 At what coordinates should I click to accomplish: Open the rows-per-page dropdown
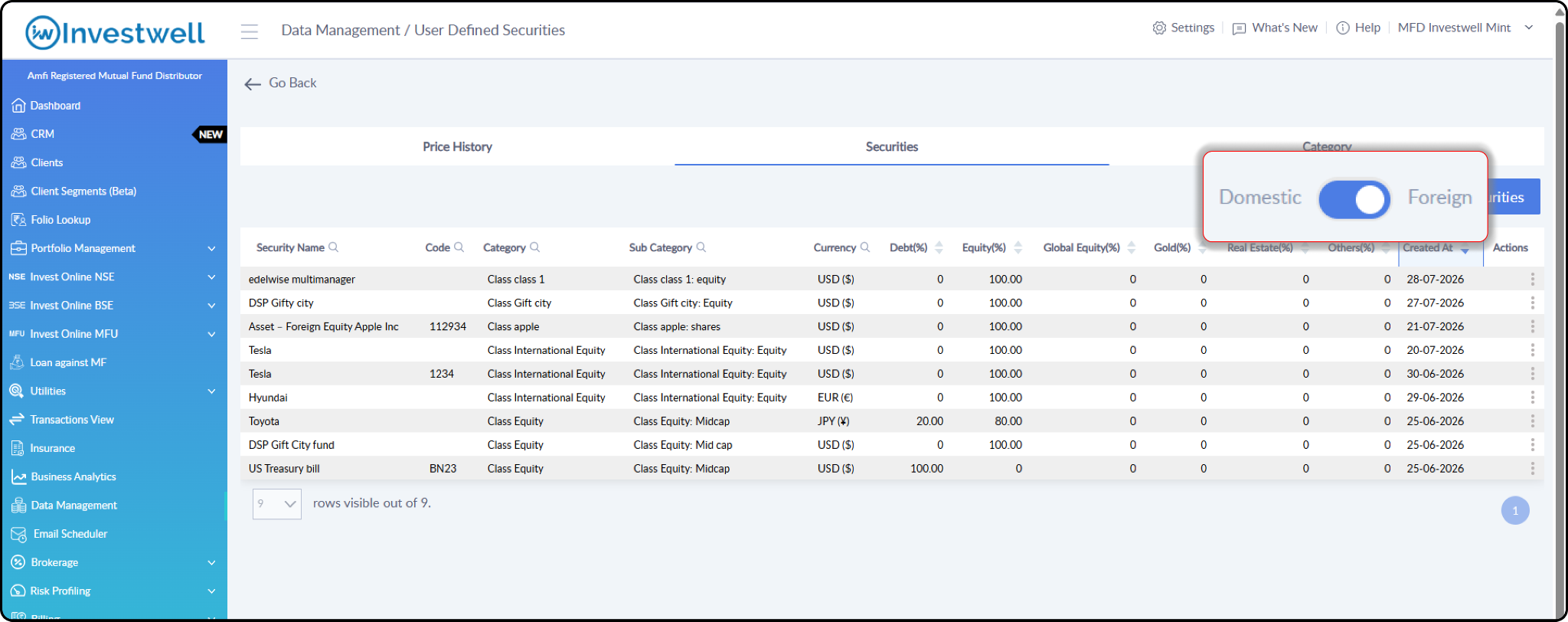point(276,504)
